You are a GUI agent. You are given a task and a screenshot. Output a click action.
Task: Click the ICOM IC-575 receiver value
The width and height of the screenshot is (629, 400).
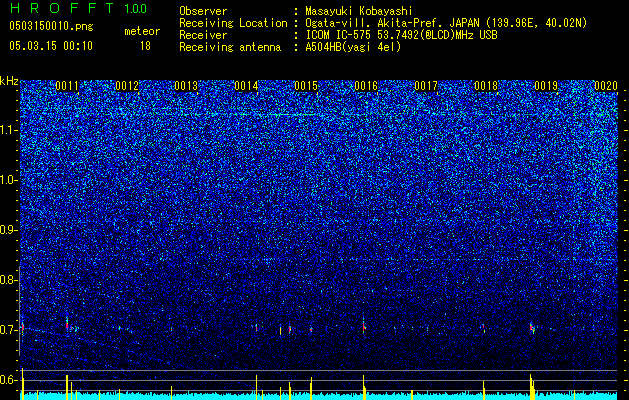tap(401, 35)
